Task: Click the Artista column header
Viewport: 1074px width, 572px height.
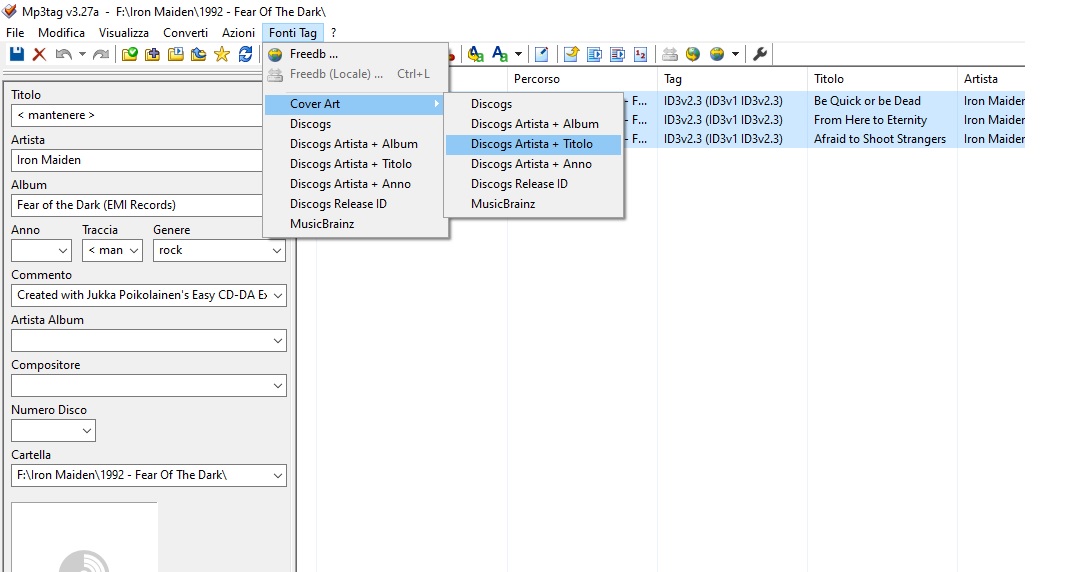Action: (x=992, y=79)
